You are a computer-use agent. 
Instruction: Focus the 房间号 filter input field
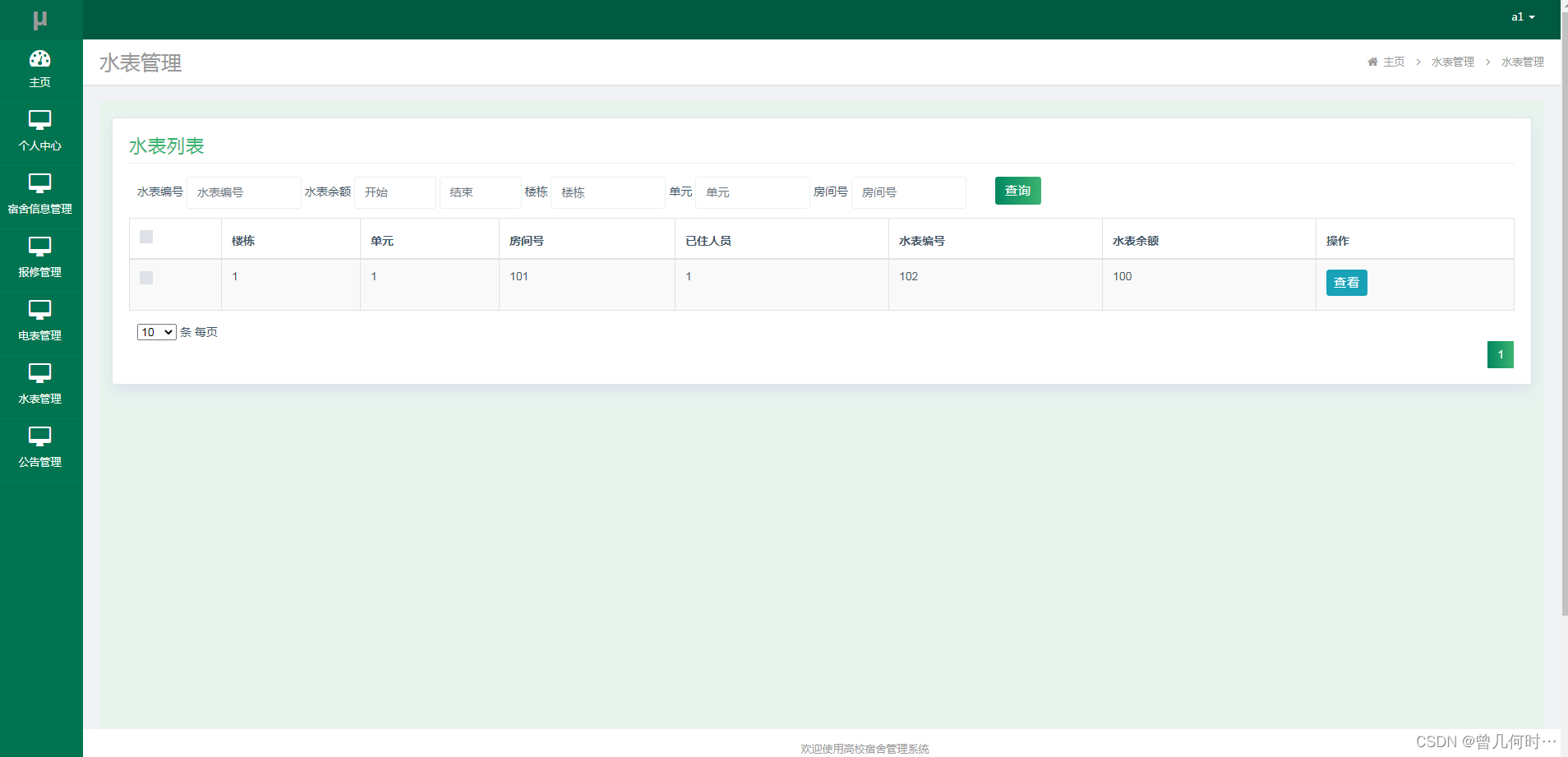point(908,192)
